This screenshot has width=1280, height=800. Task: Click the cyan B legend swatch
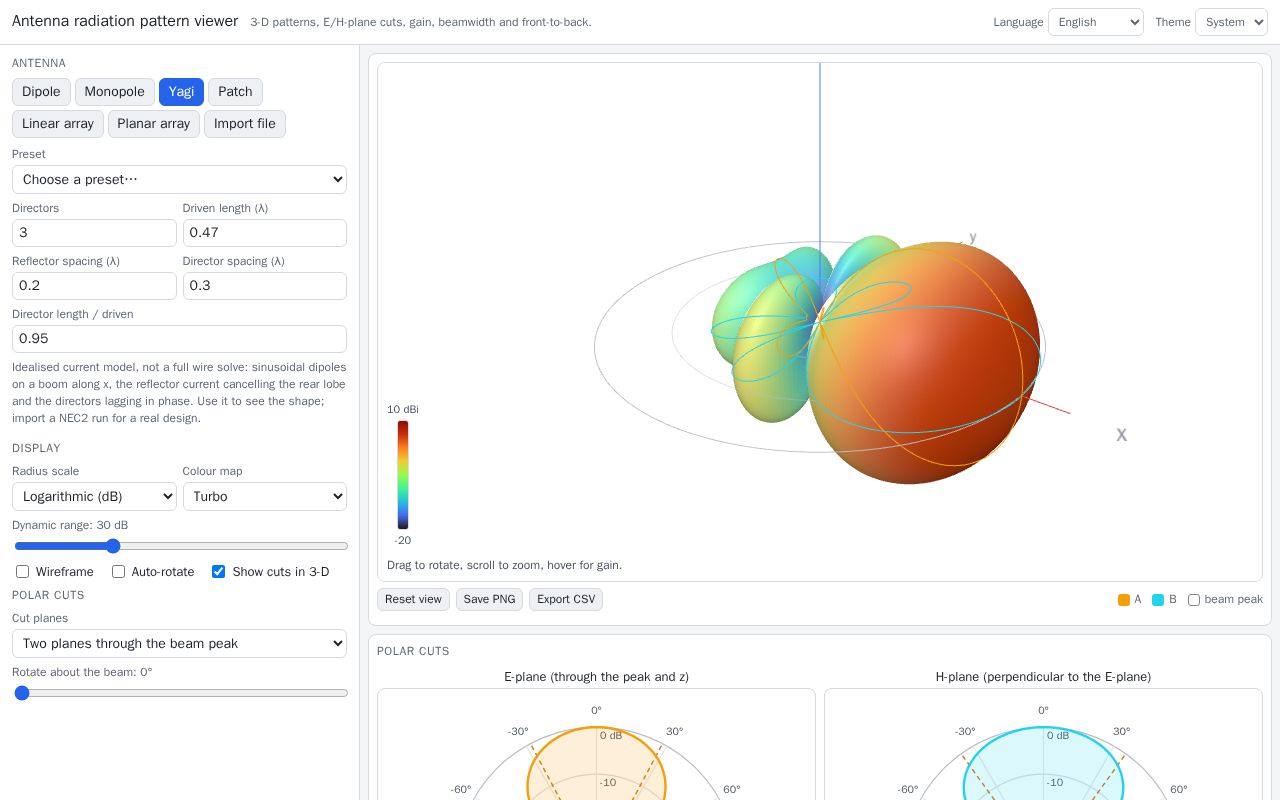(1158, 600)
